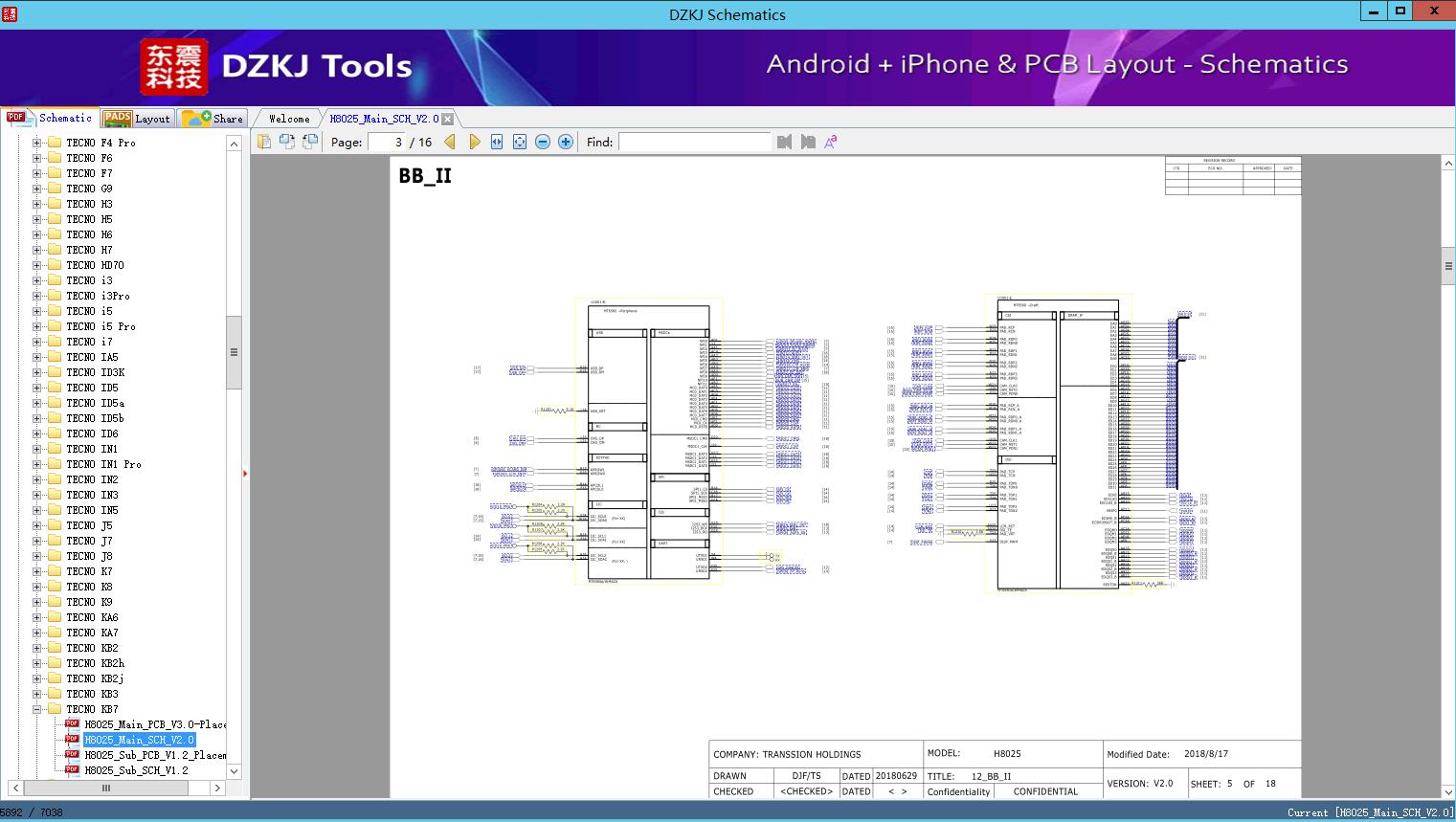
Task: Click the folder icon beside TECNO F4 Pro
Action: tap(56, 143)
